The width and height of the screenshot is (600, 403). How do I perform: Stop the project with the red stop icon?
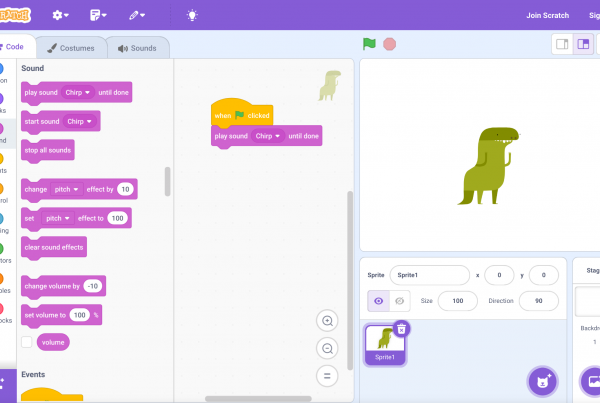(x=390, y=44)
